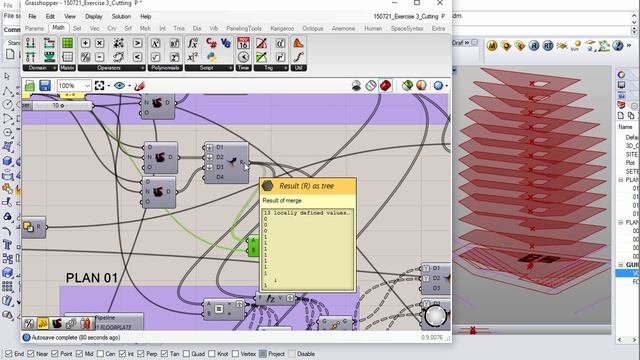This screenshot has width=640, height=360.
Task: Click the Open File toolbar icon
Action: [x=30, y=86]
